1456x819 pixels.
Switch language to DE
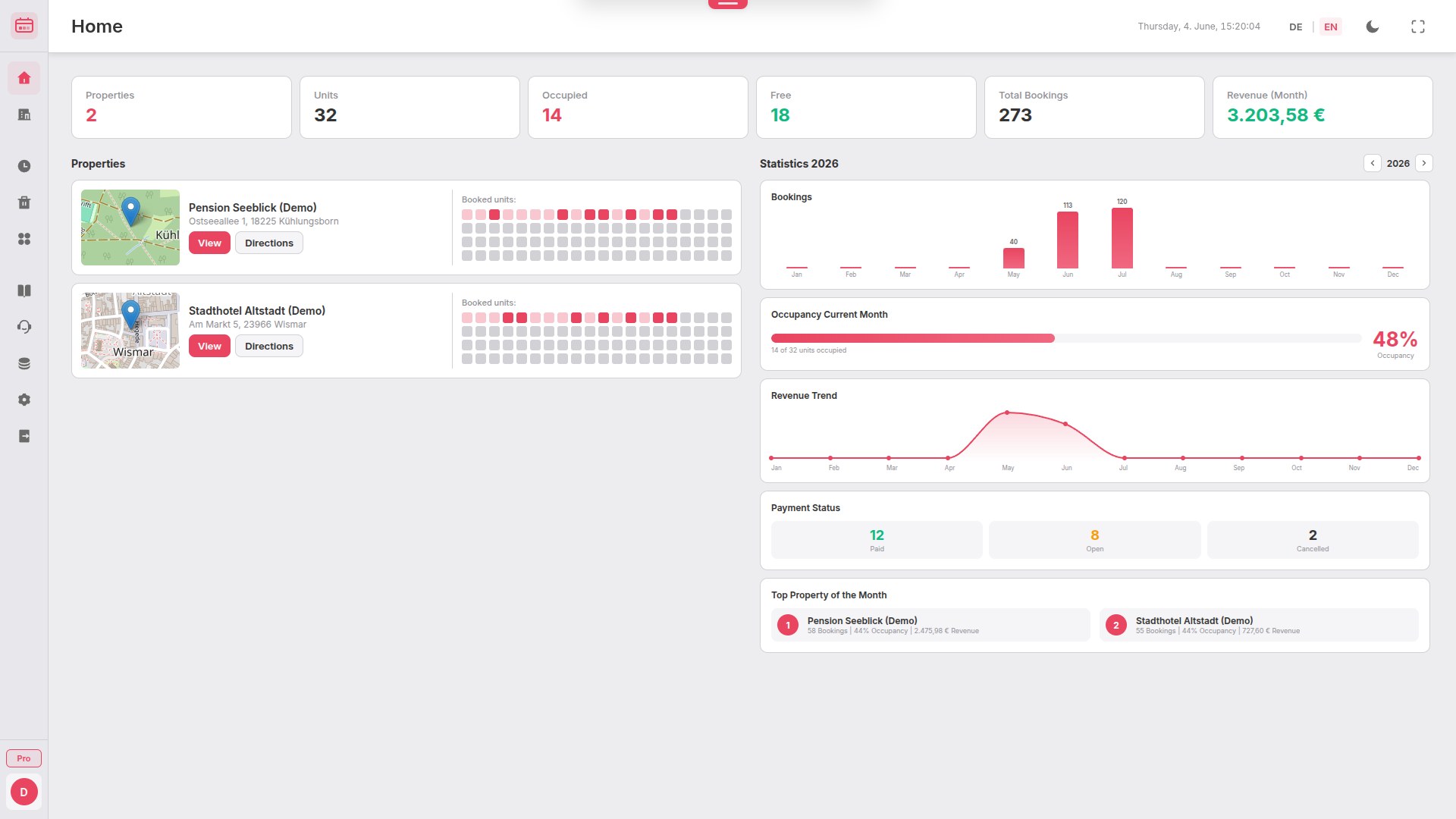(1296, 27)
